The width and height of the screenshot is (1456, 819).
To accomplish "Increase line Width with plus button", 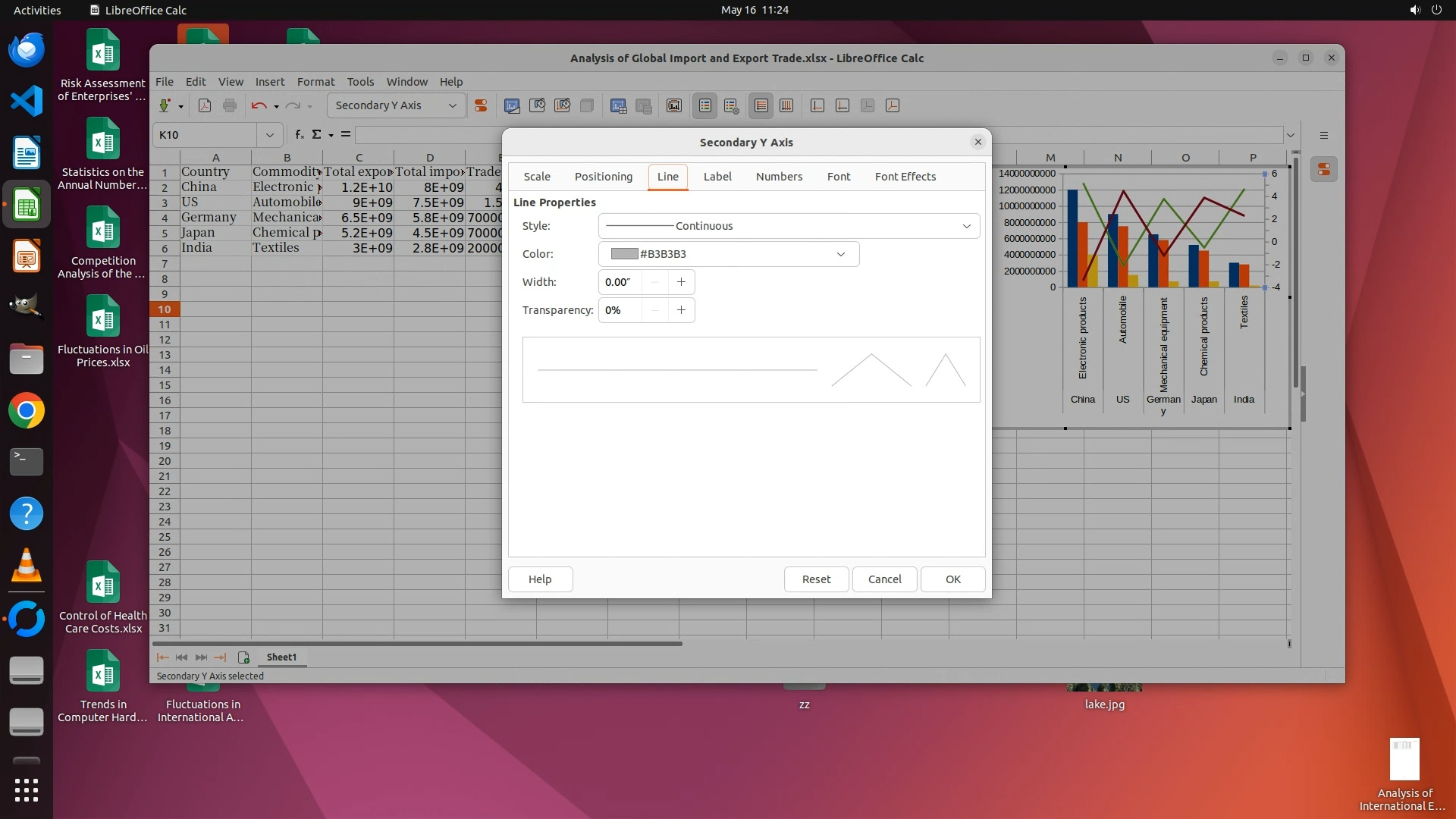I will tap(681, 282).
